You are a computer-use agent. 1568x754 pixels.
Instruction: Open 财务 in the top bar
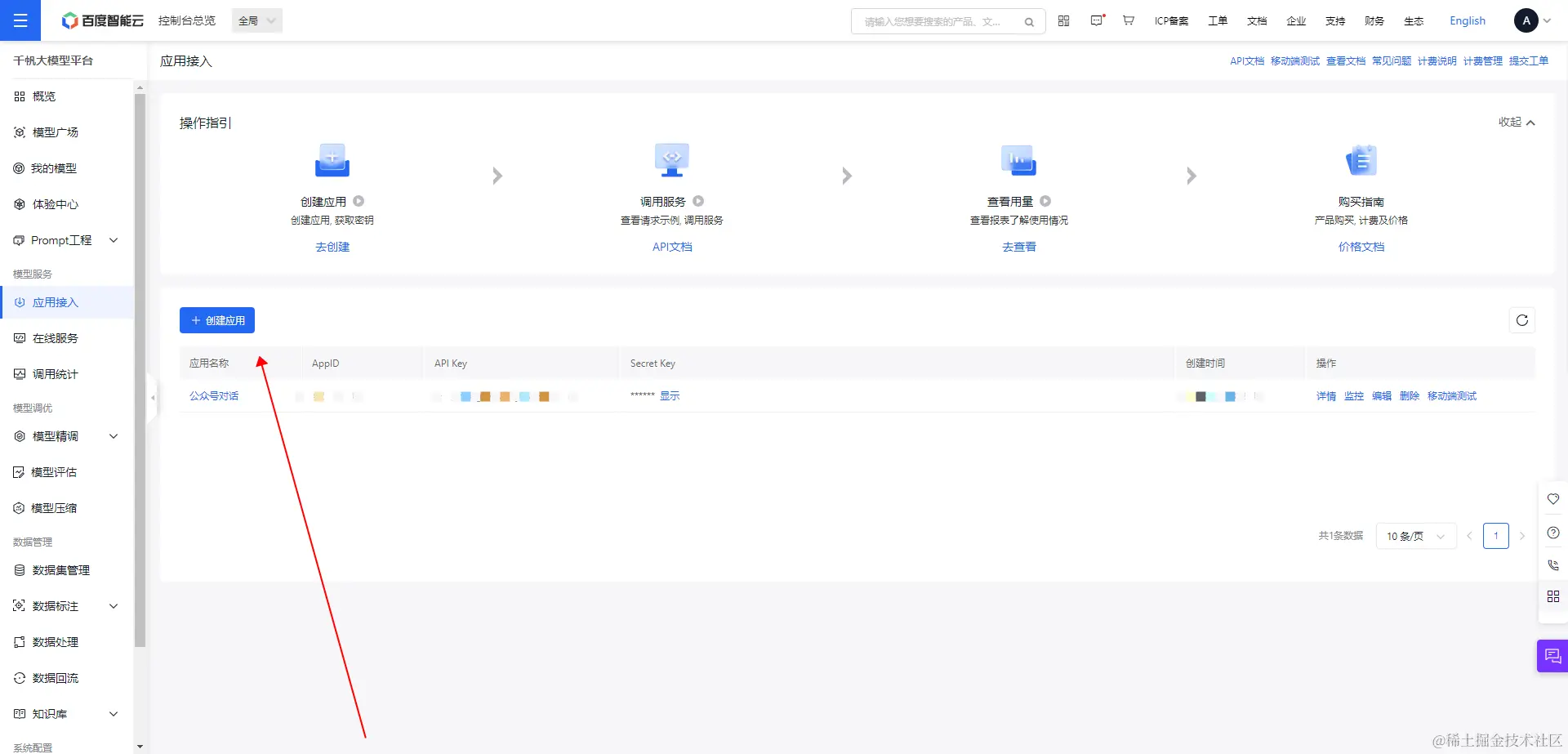click(x=1374, y=21)
